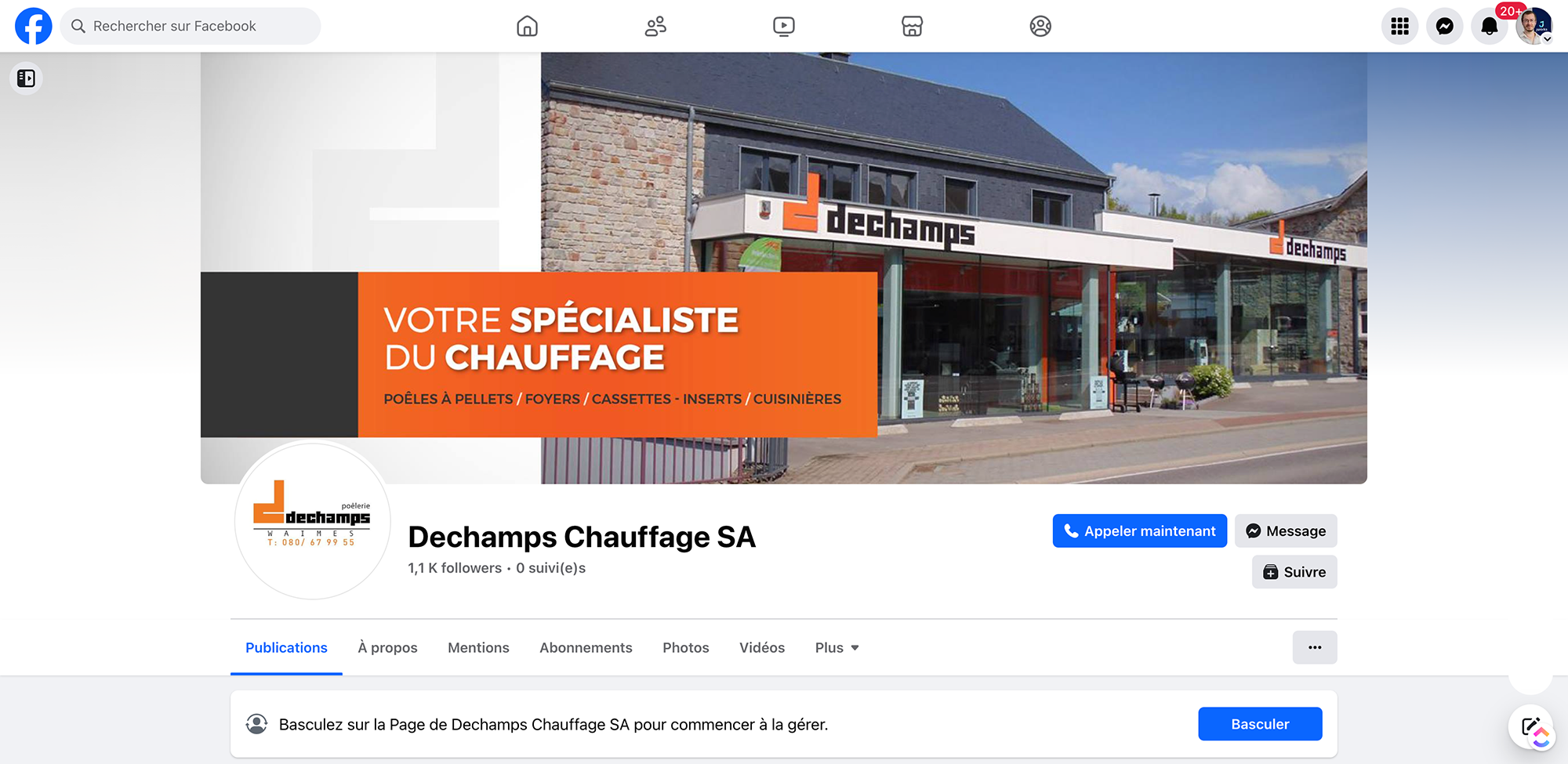Image resolution: width=1568 pixels, height=764 pixels.
Task: Expand the Plus dropdown tab
Action: (x=837, y=648)
